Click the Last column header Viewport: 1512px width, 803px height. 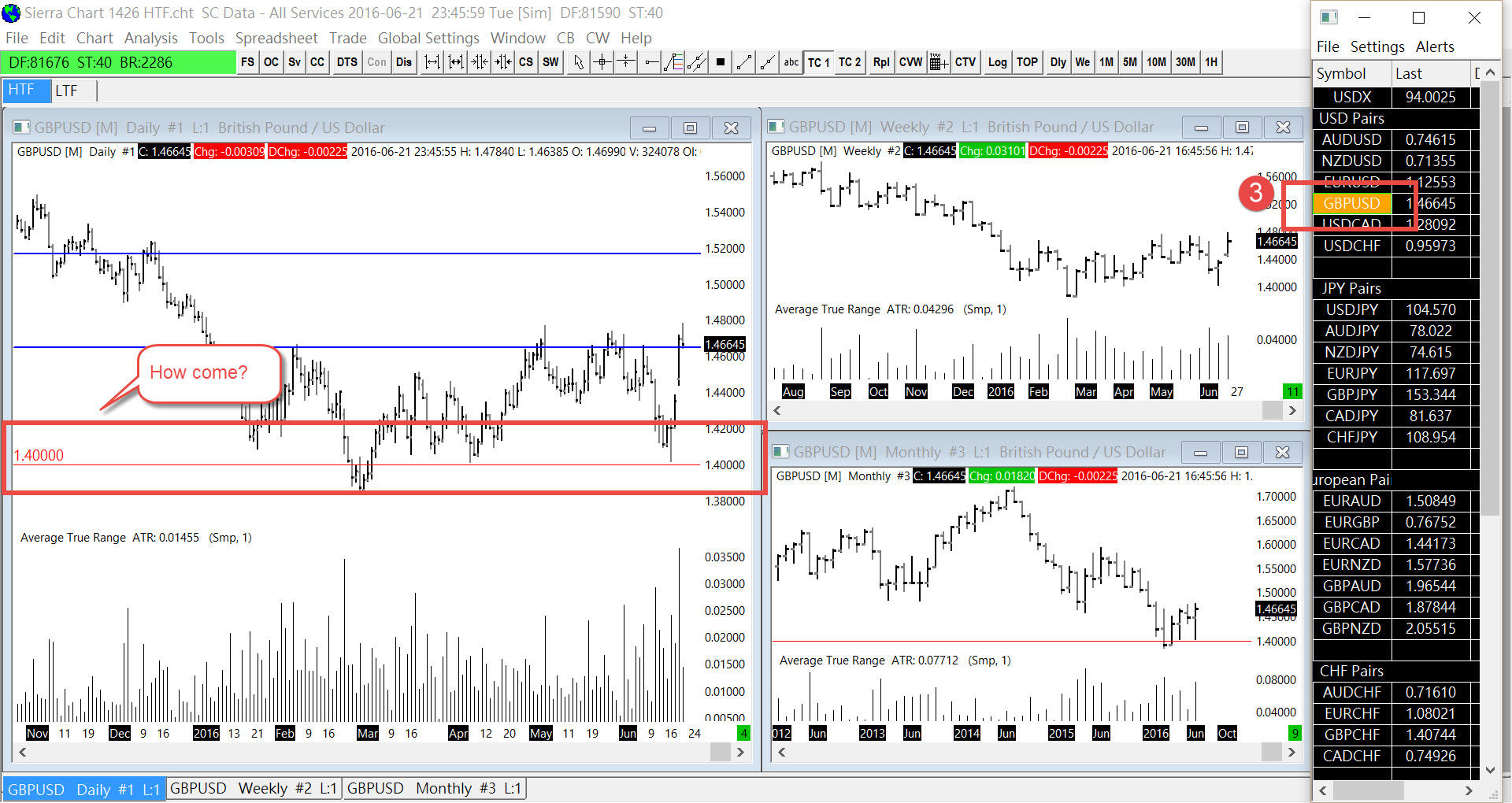click(x=1431, y=73)
